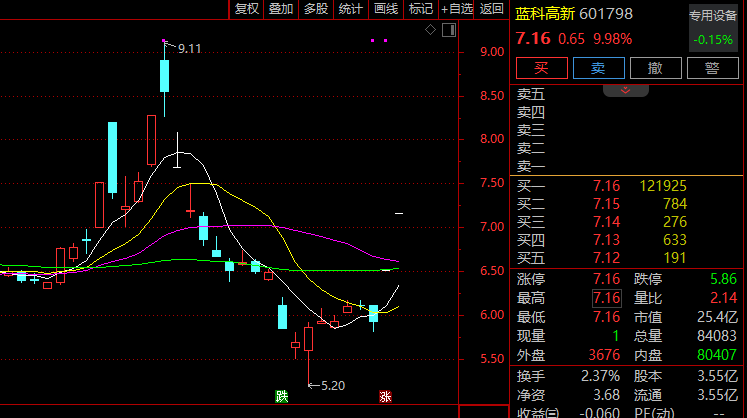The width and height of the screenshot is (747, 418).
Task: Toggle the side panel layout icon
Action: [x=449, y=30]
